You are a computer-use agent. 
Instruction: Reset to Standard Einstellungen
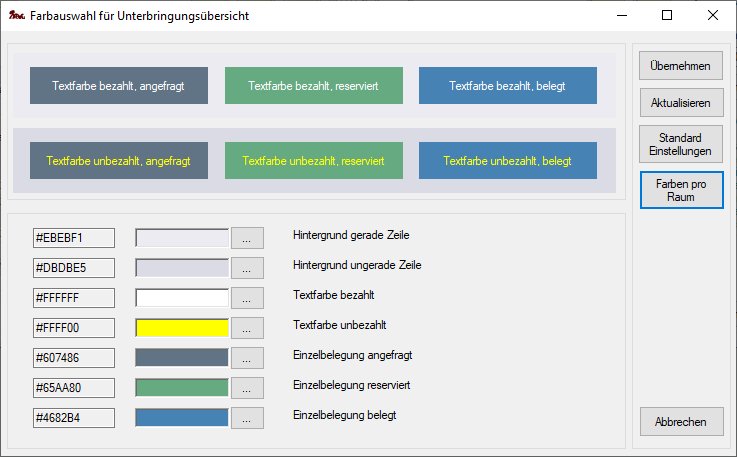(x=680, y=144)
